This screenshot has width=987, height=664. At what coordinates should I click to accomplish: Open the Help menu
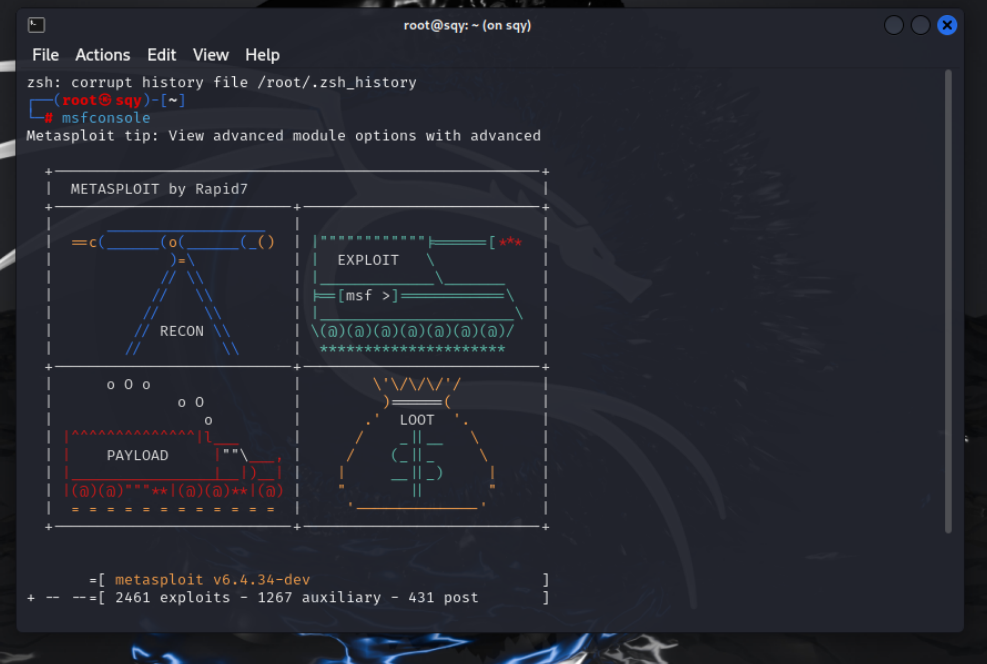[x=262, y=55]
